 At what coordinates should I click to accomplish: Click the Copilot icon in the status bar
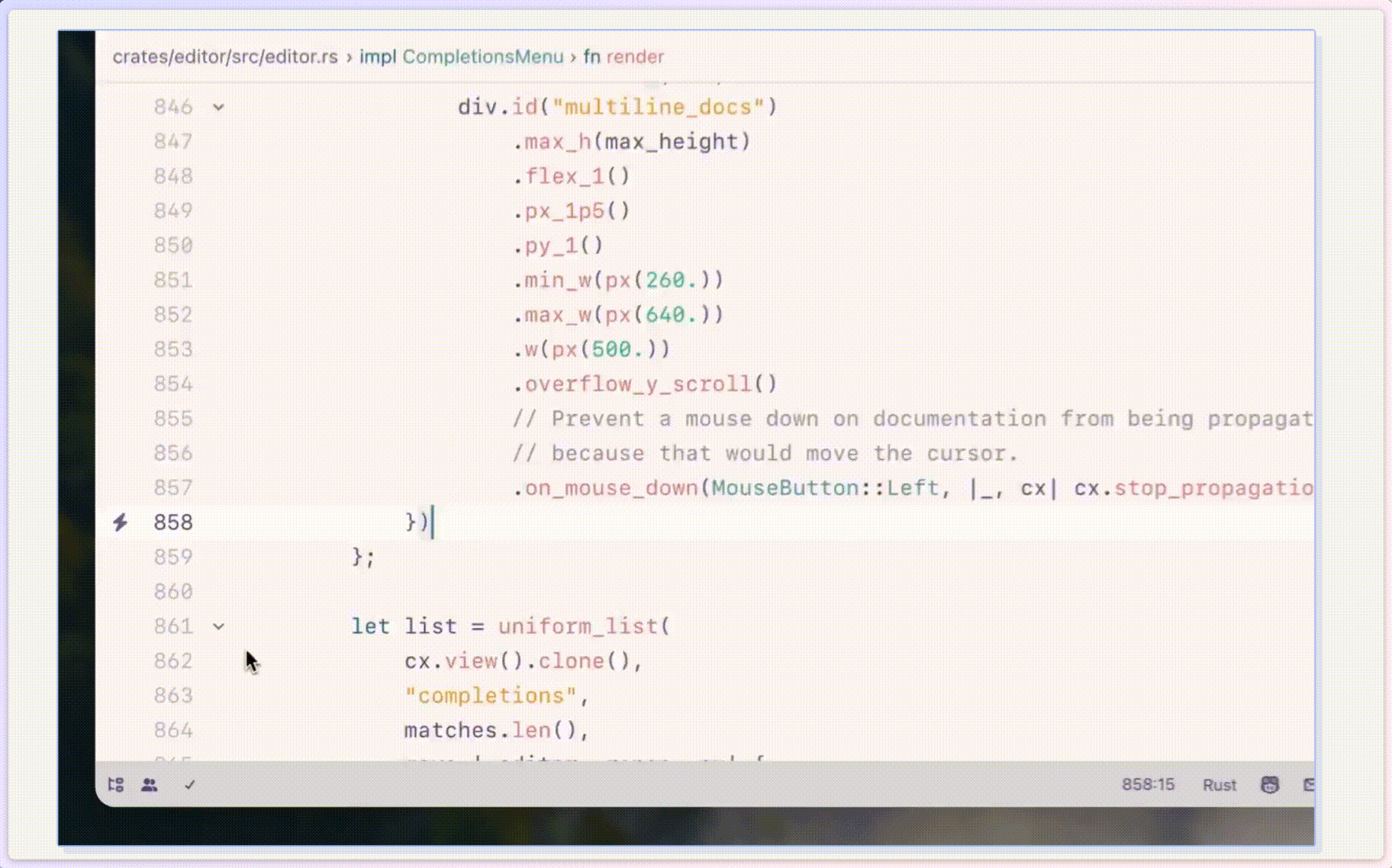[1269, 784]
